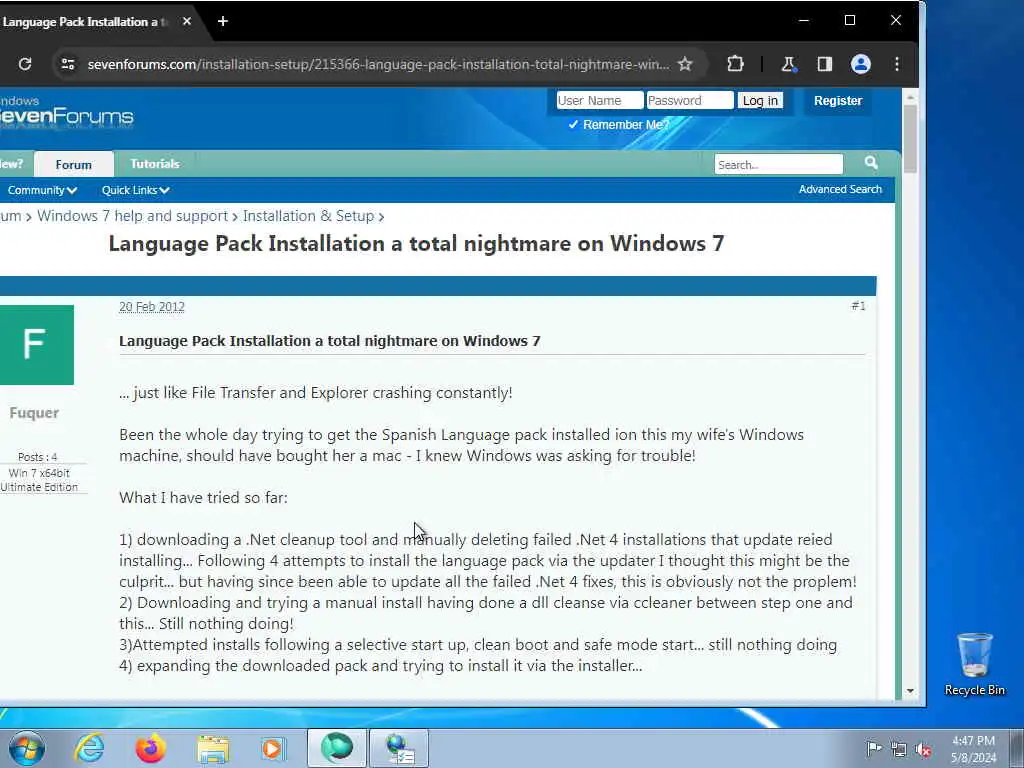1024x768 pixels.
Task: Click the #1 post number link
Action: pos(858,306)
